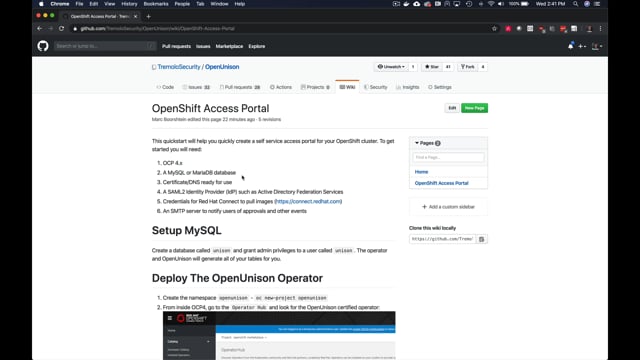Open the Wi-Fi status menu

pos(491,4)
